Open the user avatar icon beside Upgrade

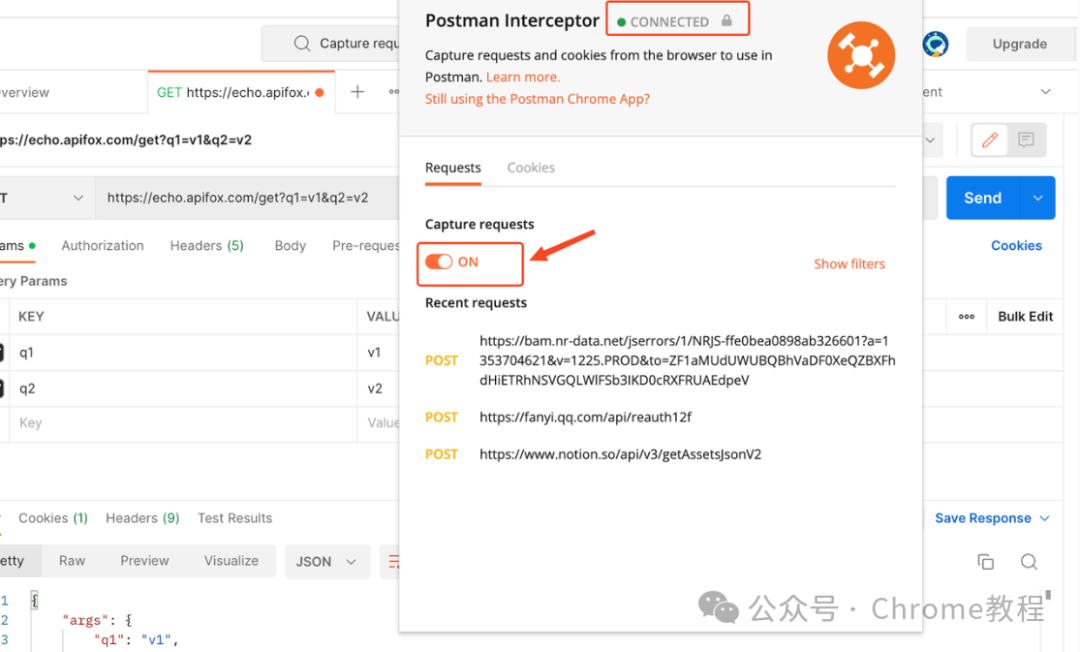(935, 44)
